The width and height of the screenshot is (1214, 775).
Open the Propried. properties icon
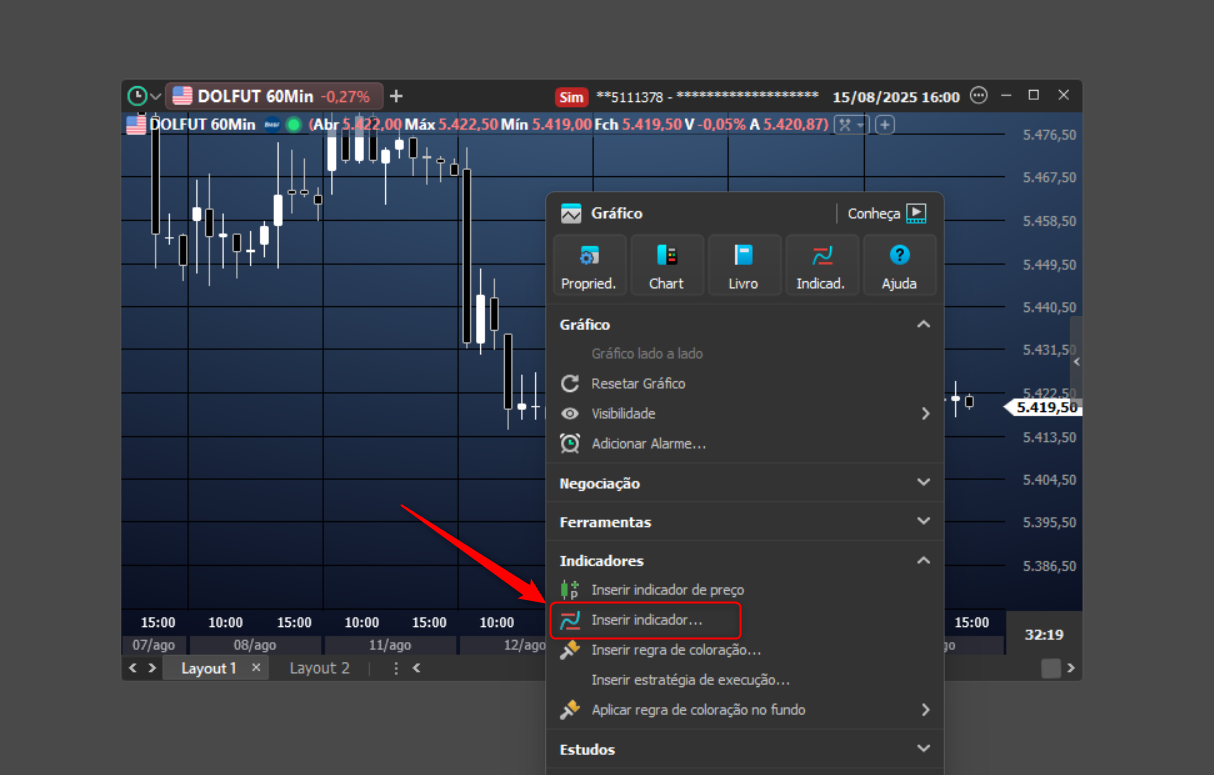point(590,265)
